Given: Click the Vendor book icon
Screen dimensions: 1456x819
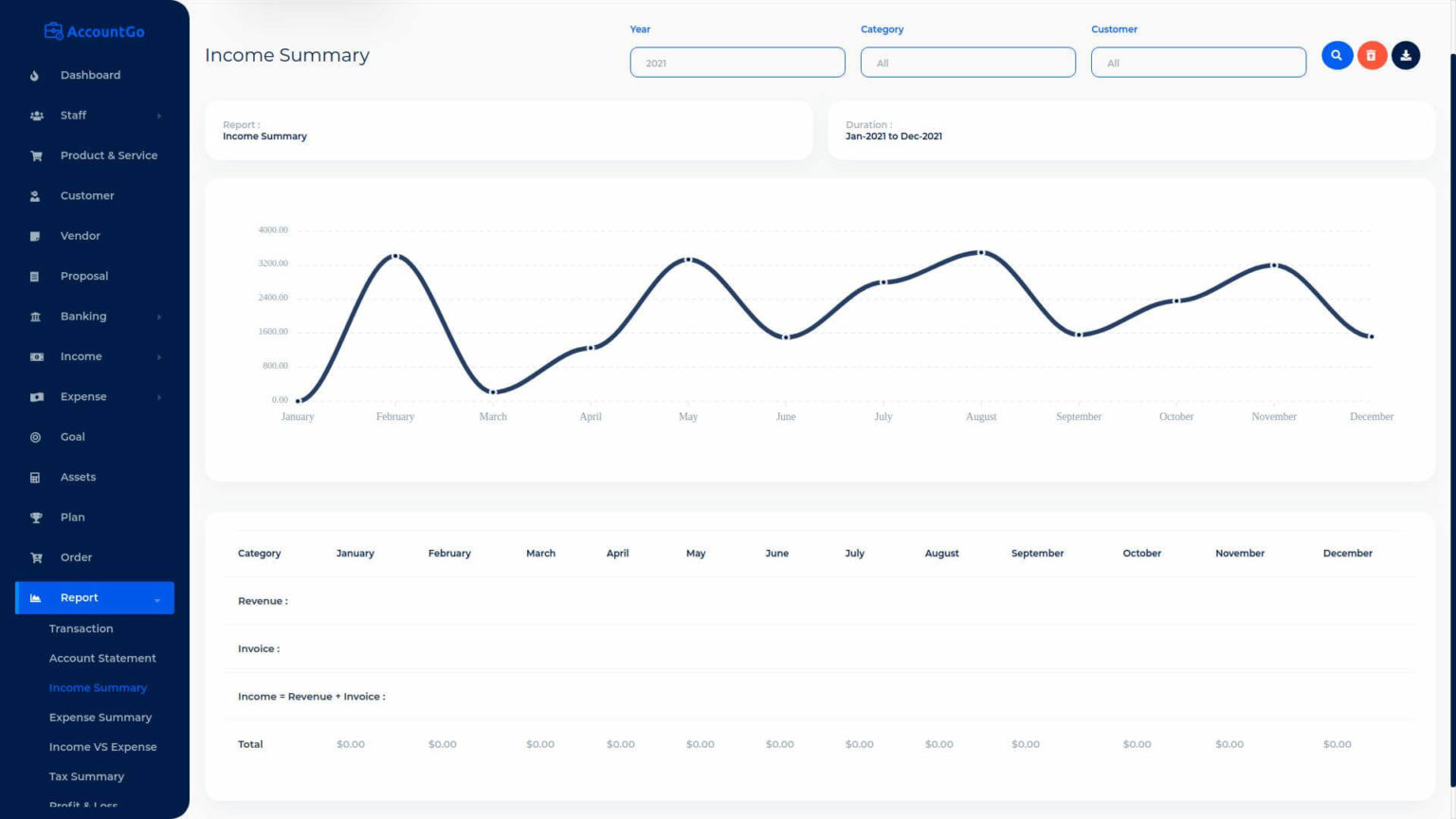Looking at the screenshot, I should point(35,235).
